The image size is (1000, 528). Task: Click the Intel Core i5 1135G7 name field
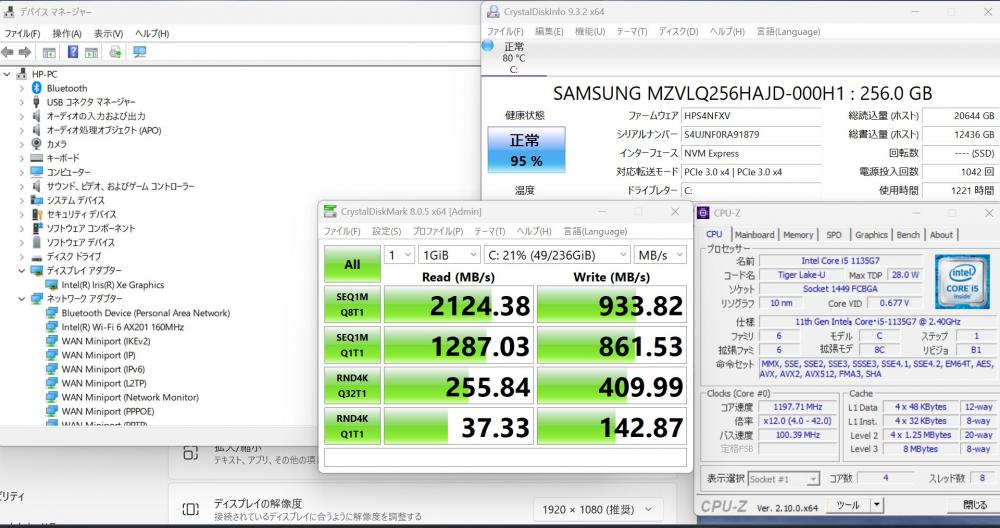(841, 261)
